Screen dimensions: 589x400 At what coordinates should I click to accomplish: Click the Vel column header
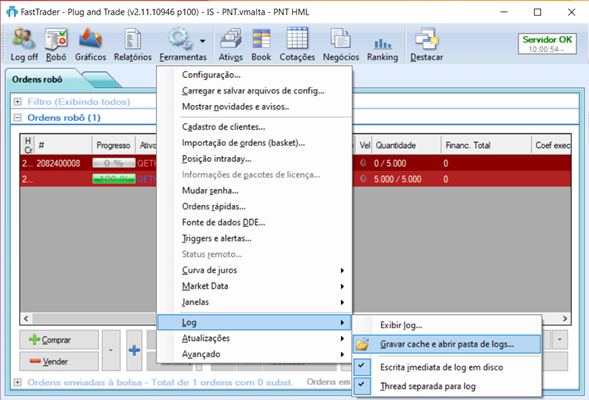point(364,145)
